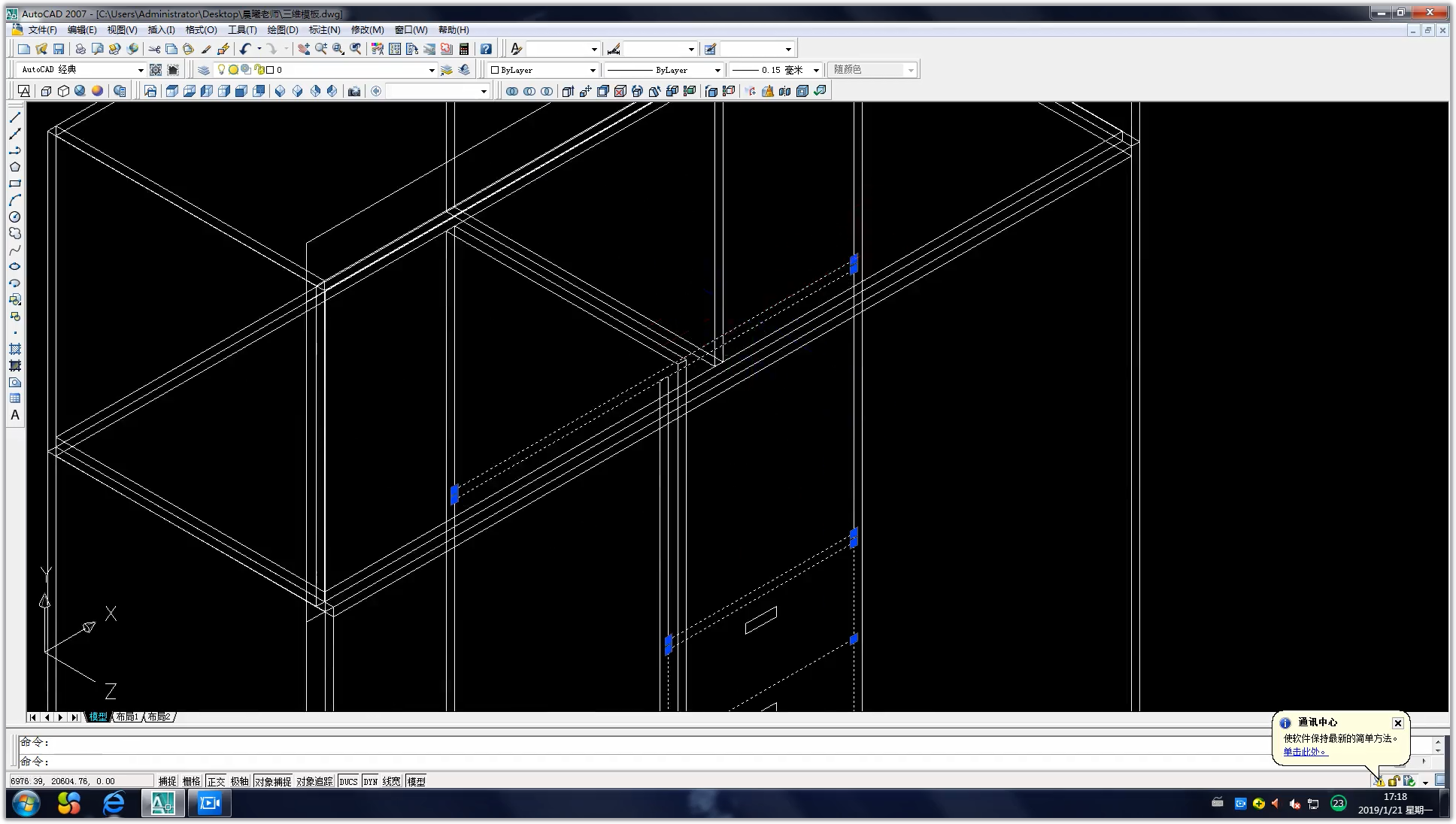Select the Hatch tool

(14, 349)
